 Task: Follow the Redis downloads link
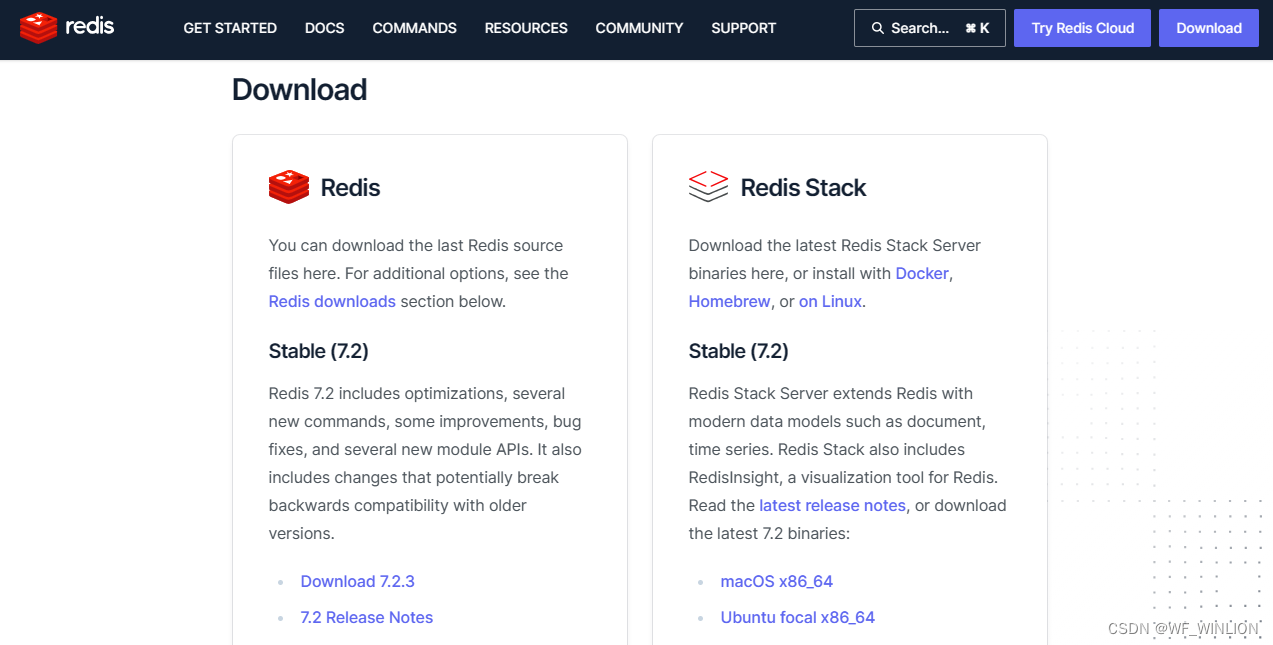(332, 301)
